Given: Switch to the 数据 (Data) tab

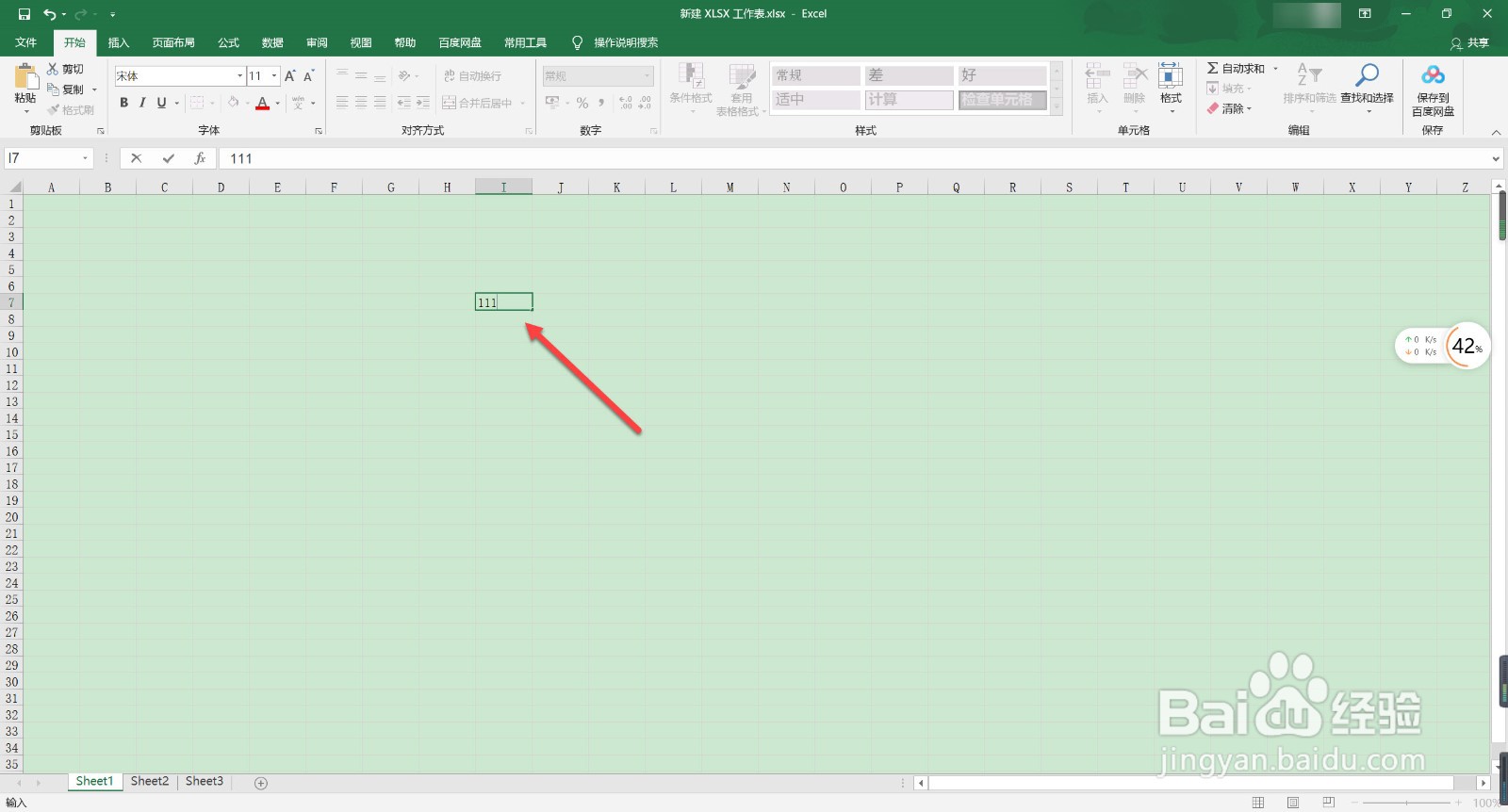Looking at the screenshot, I should pyautogui.click(x=273, y=42).
